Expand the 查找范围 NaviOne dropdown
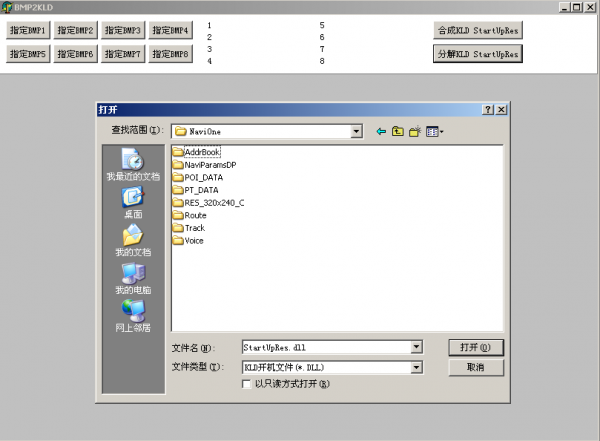The height and width of the screenshot is (441, 600). 356,131
